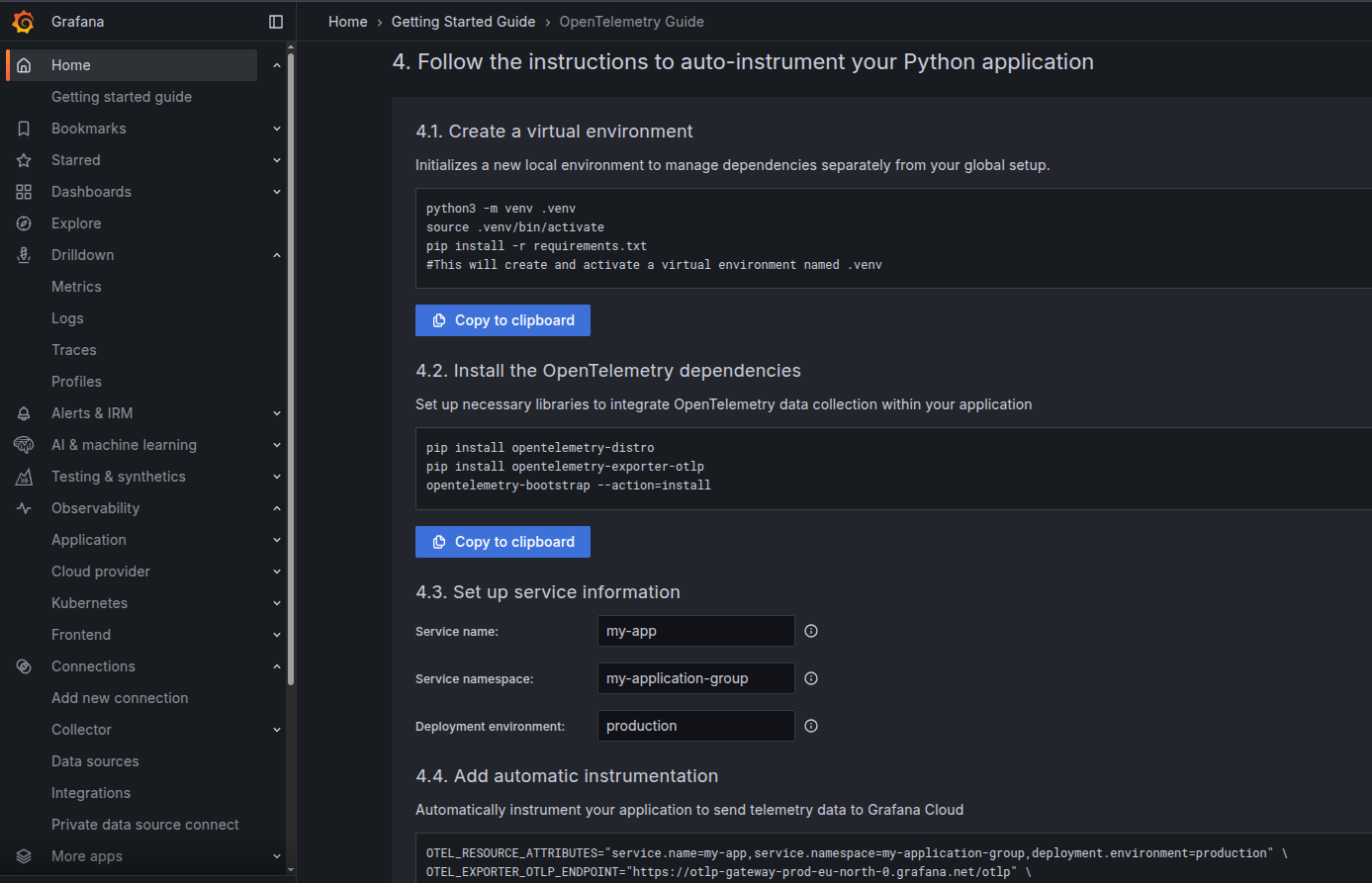Expand Testing & synthetics chevron

(277, 477)
